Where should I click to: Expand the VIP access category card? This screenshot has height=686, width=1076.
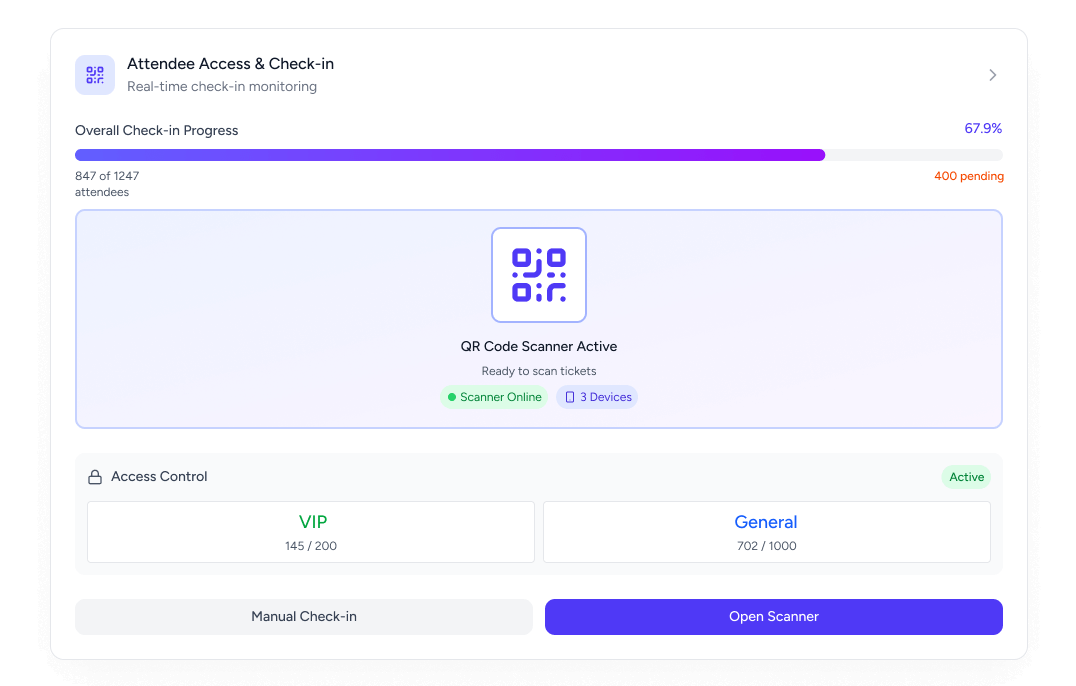coord(311,531)
